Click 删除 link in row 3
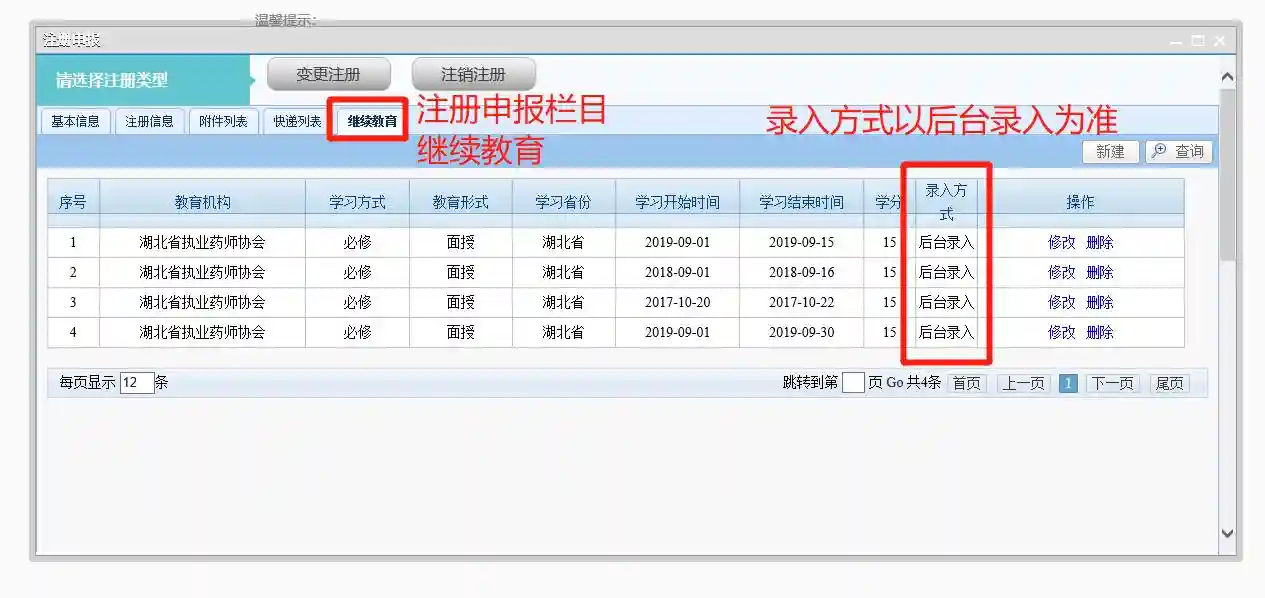1265x598 pixels. pyautogui.click(x=1100, y=302)
